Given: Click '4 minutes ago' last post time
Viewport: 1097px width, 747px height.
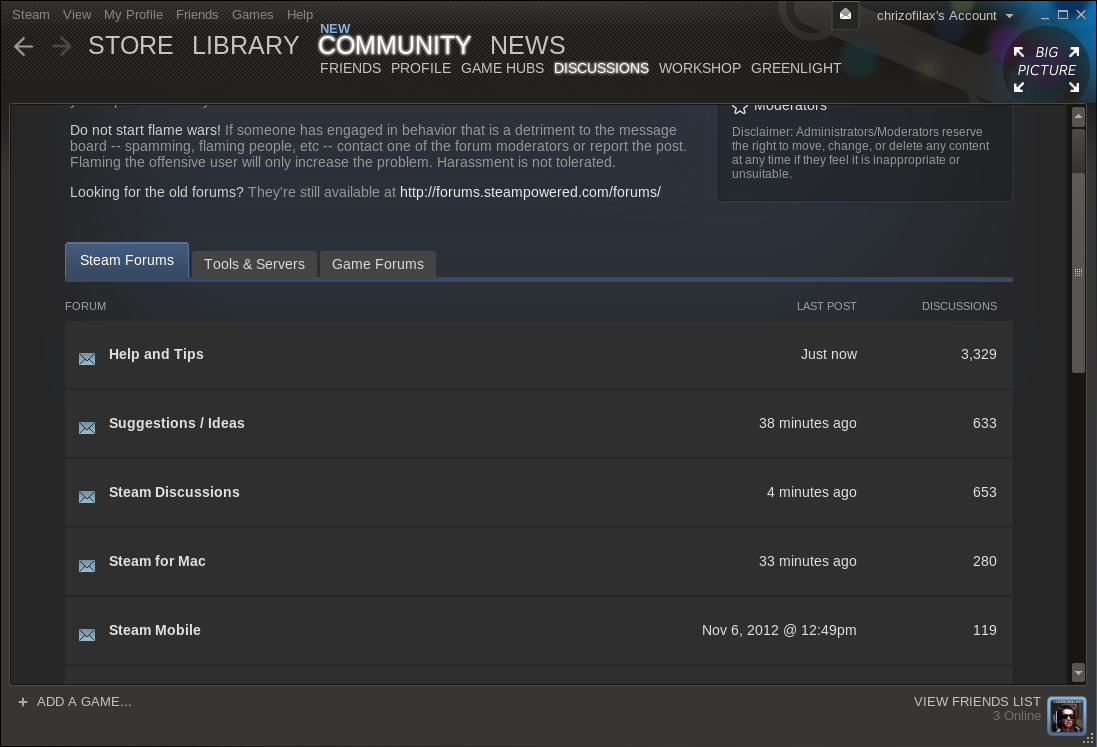Looking at the screenshot, I should 812,492.
